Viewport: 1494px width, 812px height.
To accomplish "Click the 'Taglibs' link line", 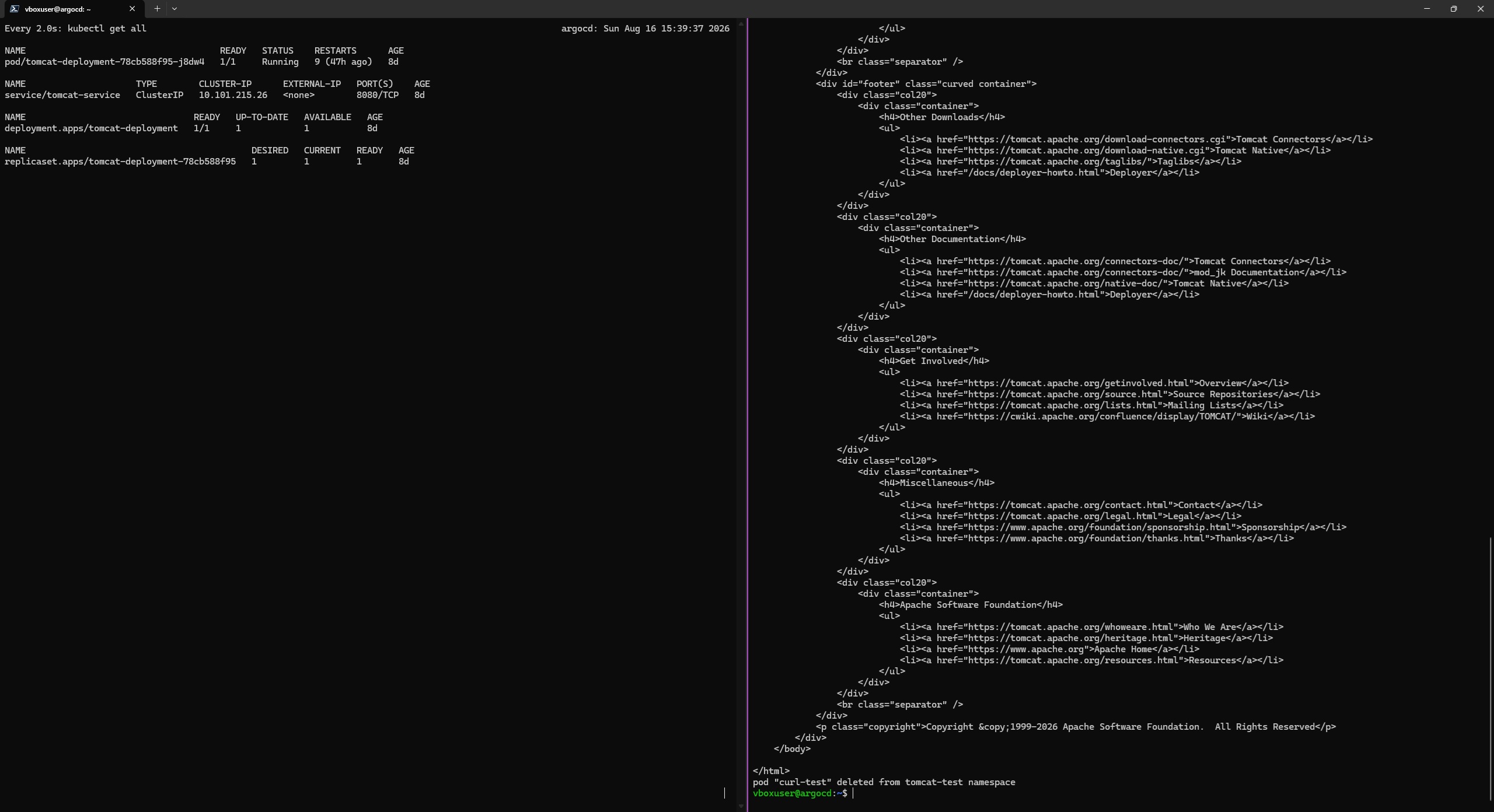I will click(1070, 162).
